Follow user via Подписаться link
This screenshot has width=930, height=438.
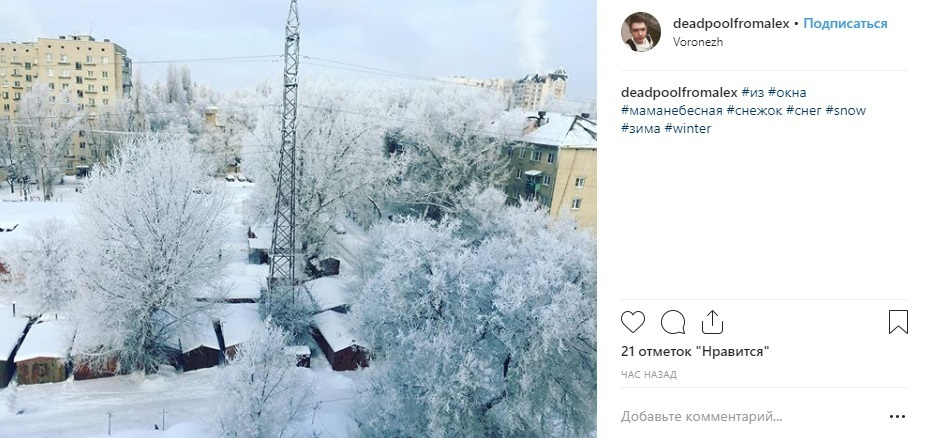click(x=845, y=24)
